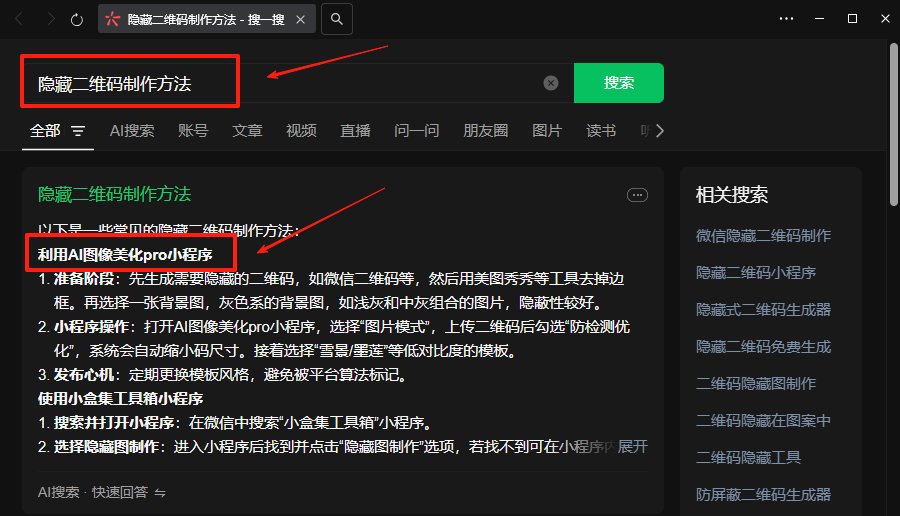Open the filter icon next to 全部

pyautogui.click(x=78, y=131)
